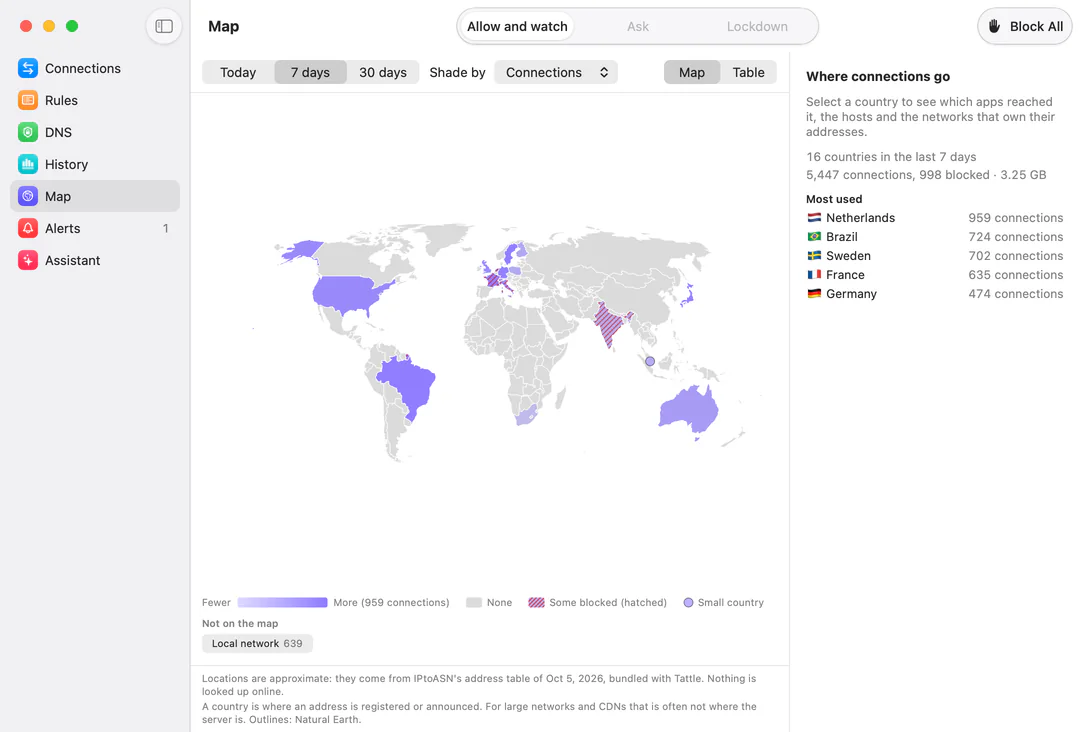Viewport: 1080px width, 732px height.
Task: Select Netherlands in Most used list
Action: tap(935, 218)
